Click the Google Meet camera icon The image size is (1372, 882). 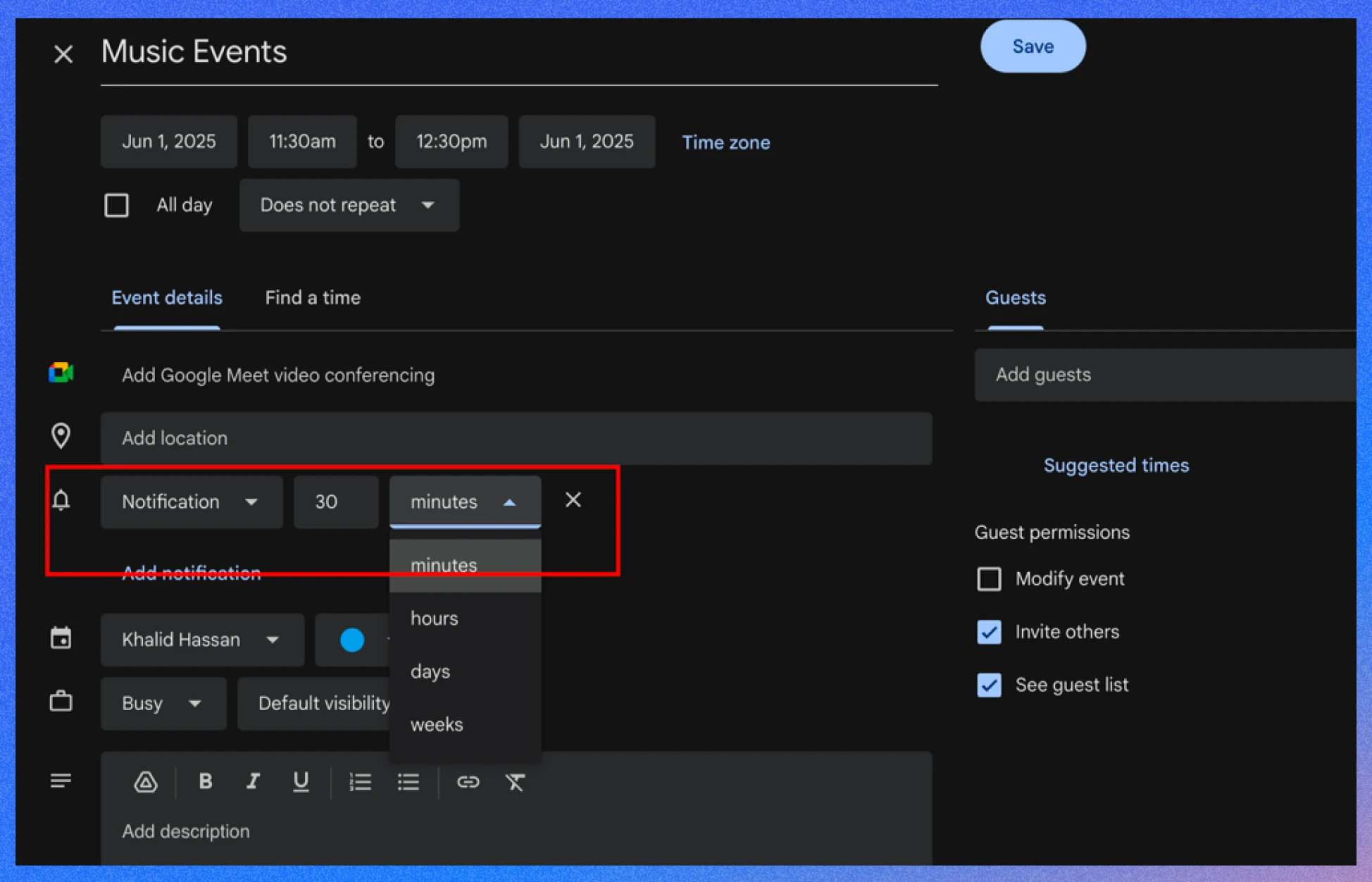point(61,373)
